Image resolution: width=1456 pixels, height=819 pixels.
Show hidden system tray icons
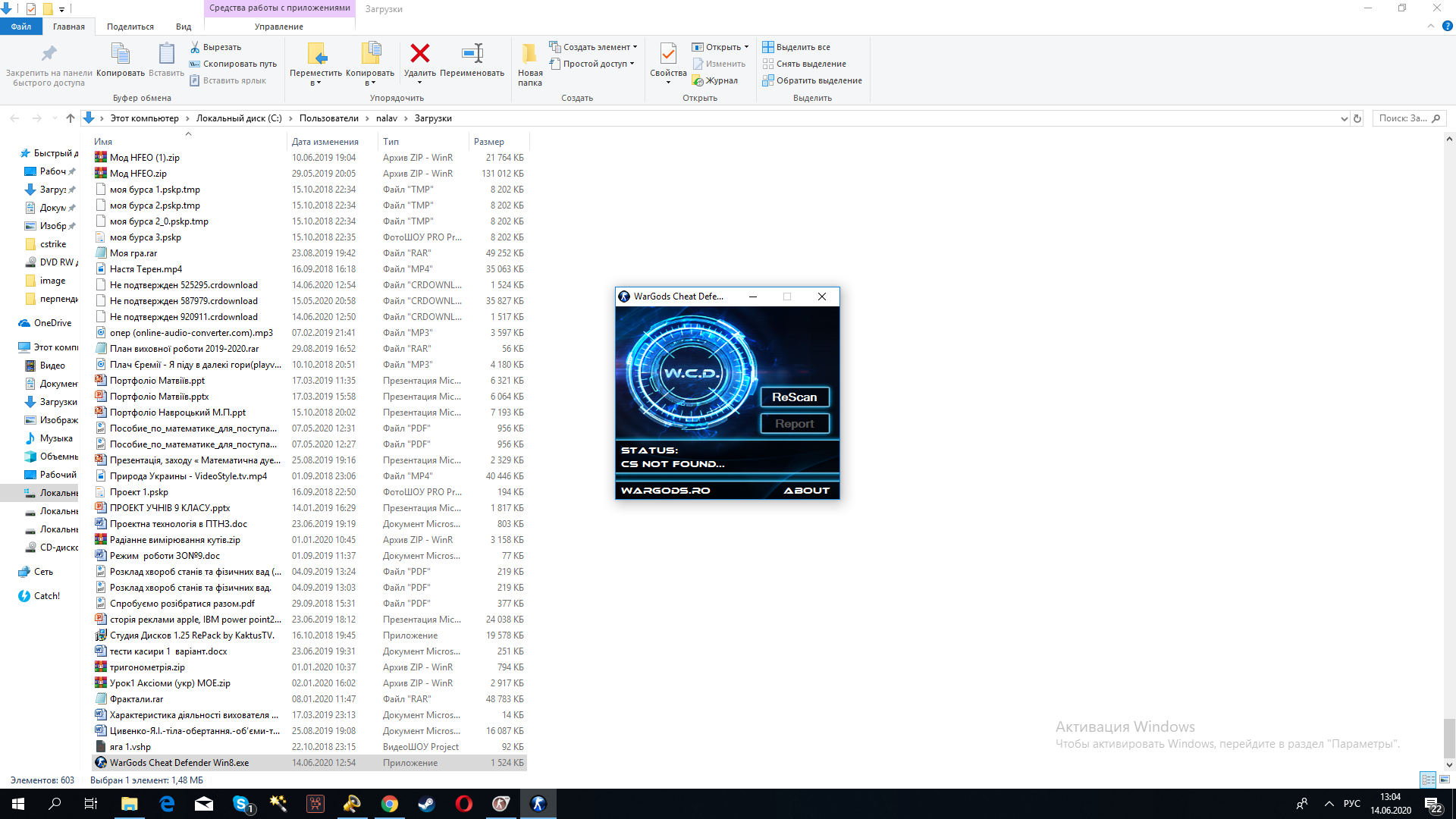click(x=1329, y=804)
